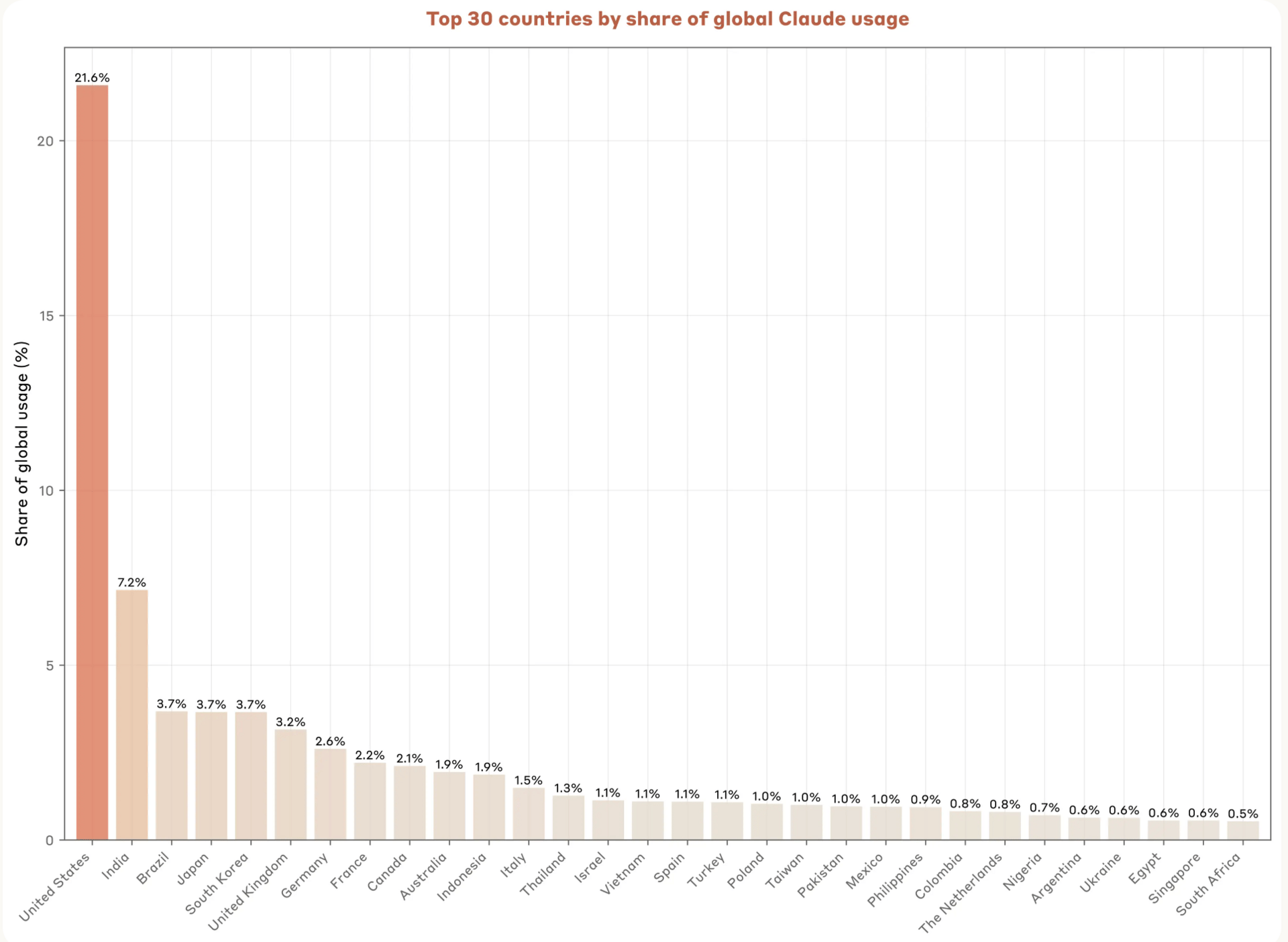Click the y-axis label 'Share of global usage (%)'
1288x942 pixels.
pyautogui.click(x=22, y=443)
